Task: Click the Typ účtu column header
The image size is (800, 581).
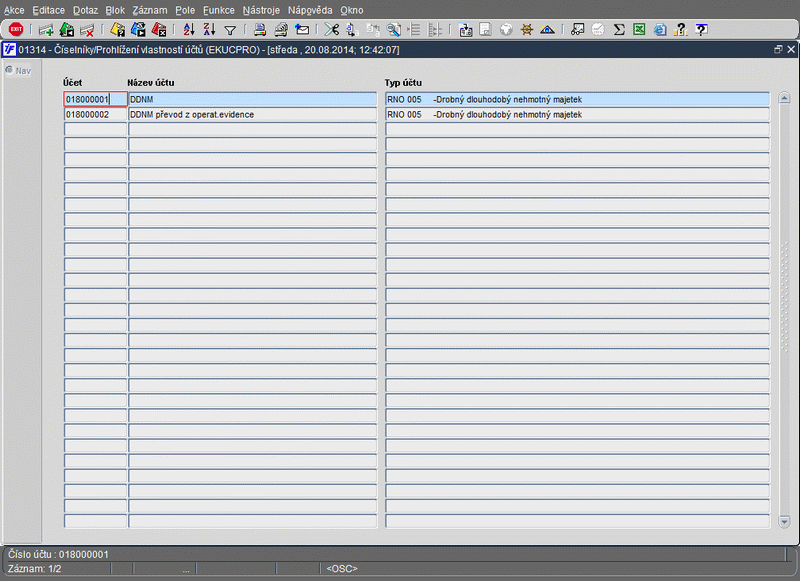Action: point(403,83)
